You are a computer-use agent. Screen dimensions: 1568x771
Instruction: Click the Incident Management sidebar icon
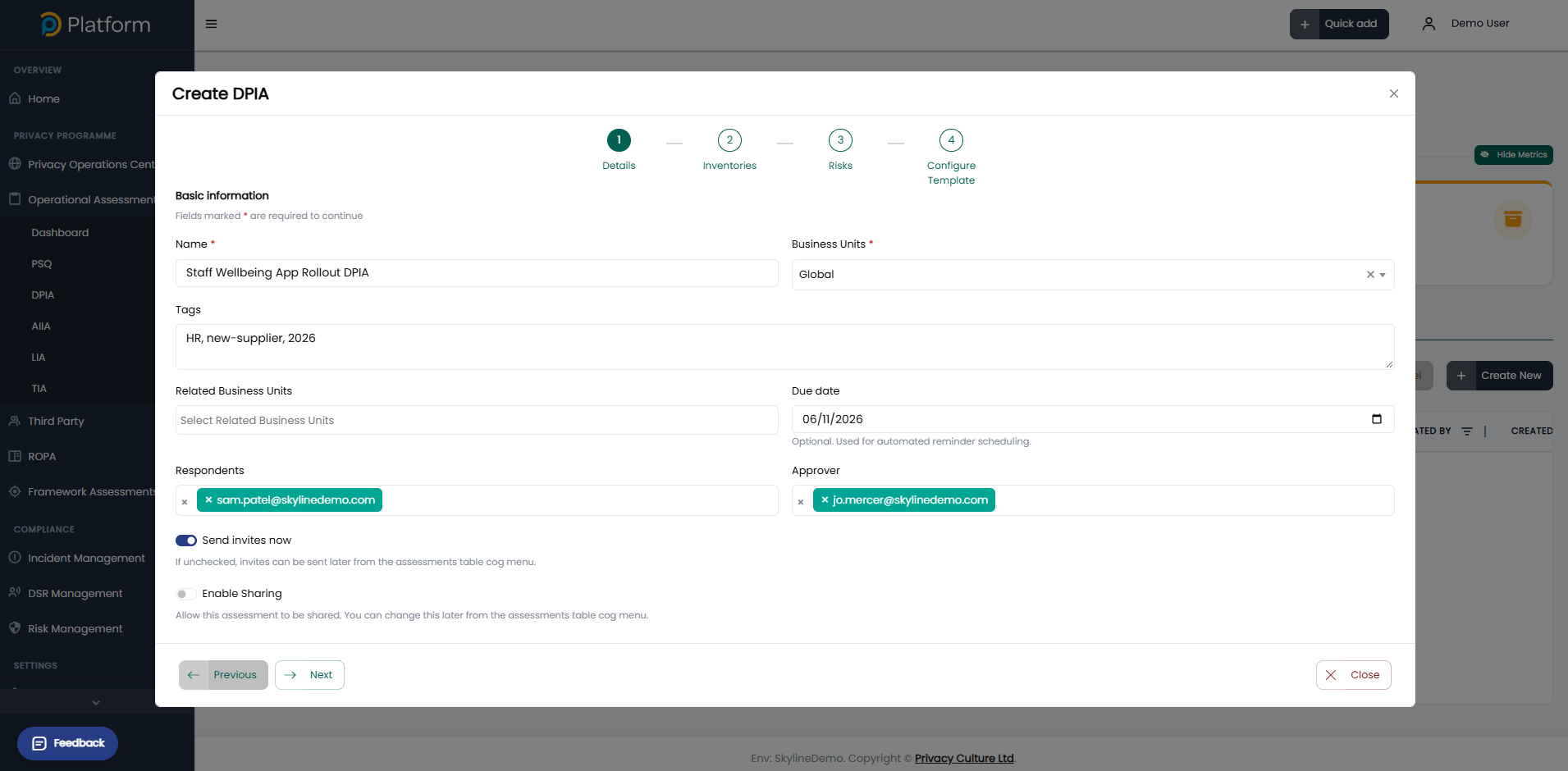(x=15, y=557)
